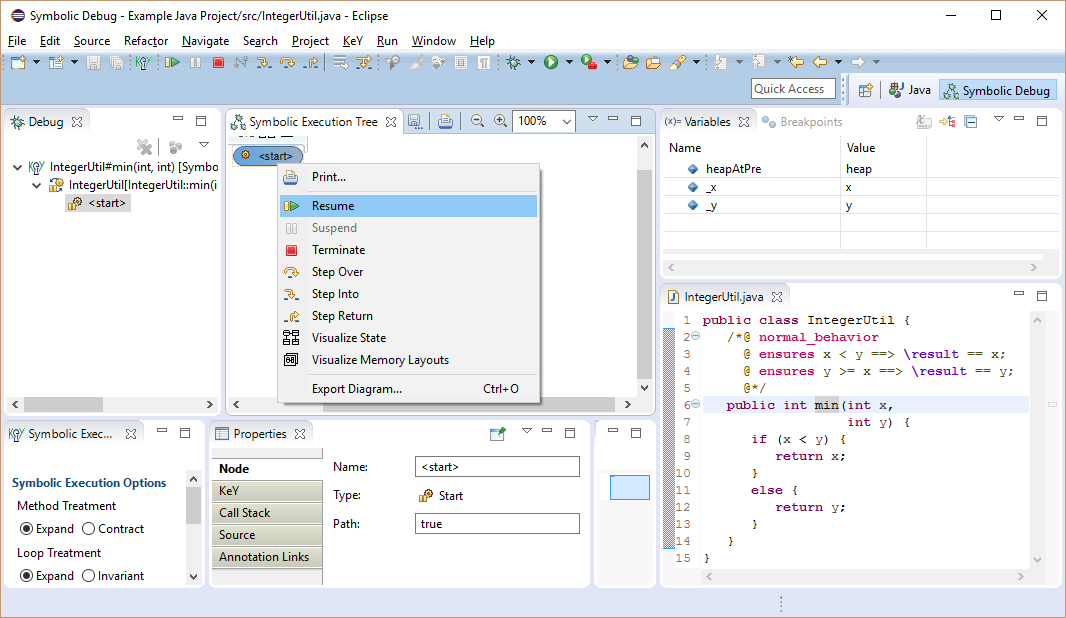
Task: Open the Run button dropdown arrow
Action: click(569, 63)
